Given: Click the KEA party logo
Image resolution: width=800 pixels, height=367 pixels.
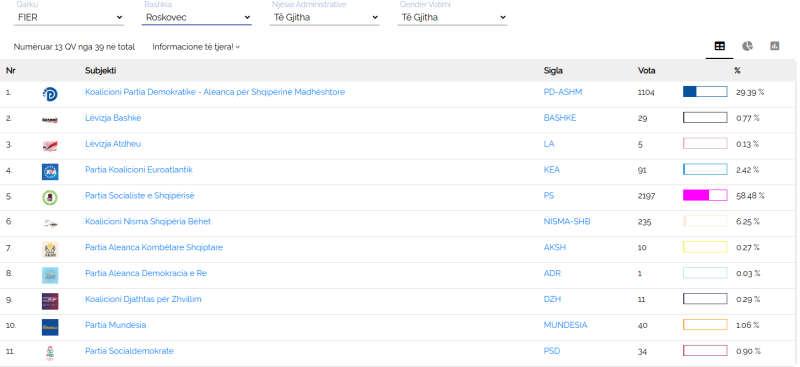Looking at the screenshot, I should coord(50,172).
